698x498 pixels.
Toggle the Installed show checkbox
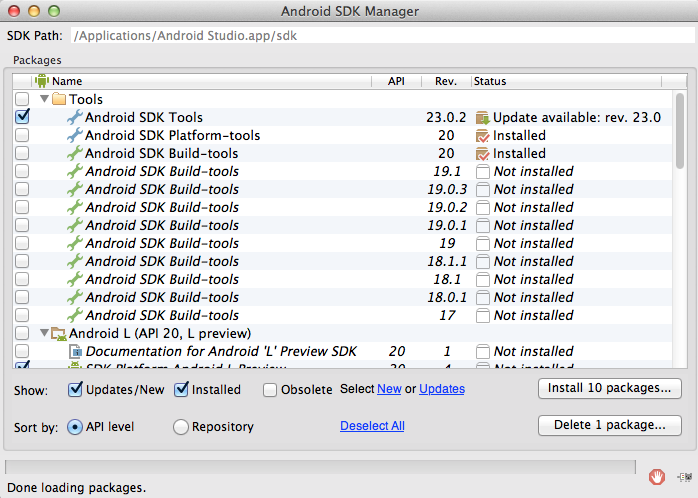[x=181, y=389]
